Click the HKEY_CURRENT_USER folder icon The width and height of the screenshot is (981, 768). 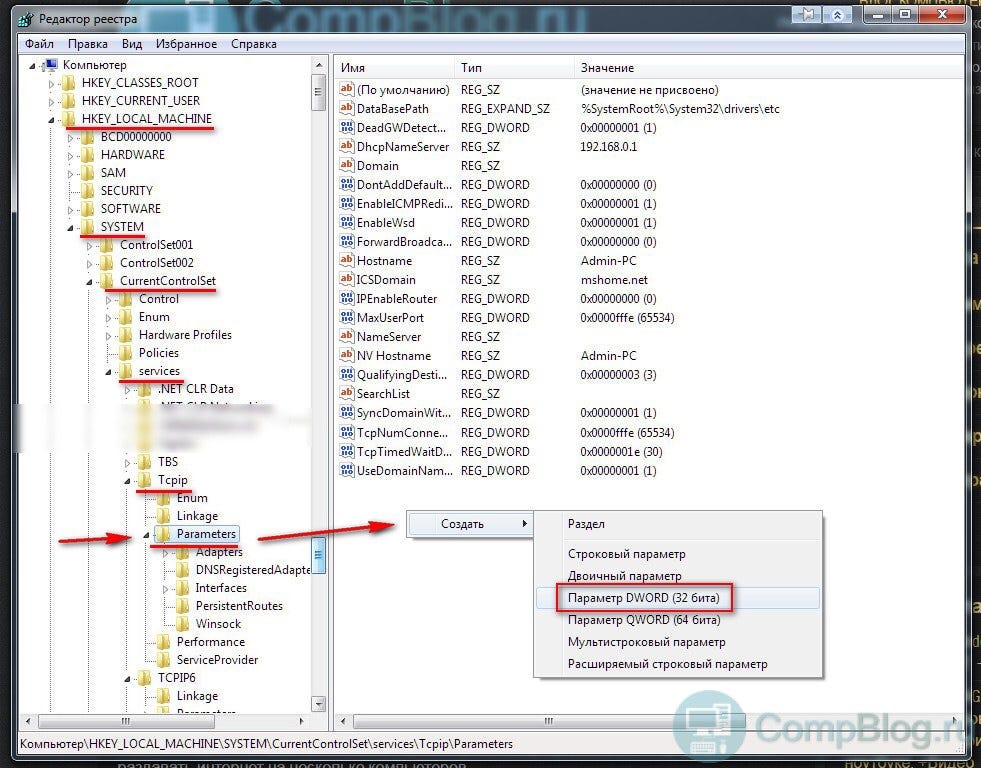point(69,101)
